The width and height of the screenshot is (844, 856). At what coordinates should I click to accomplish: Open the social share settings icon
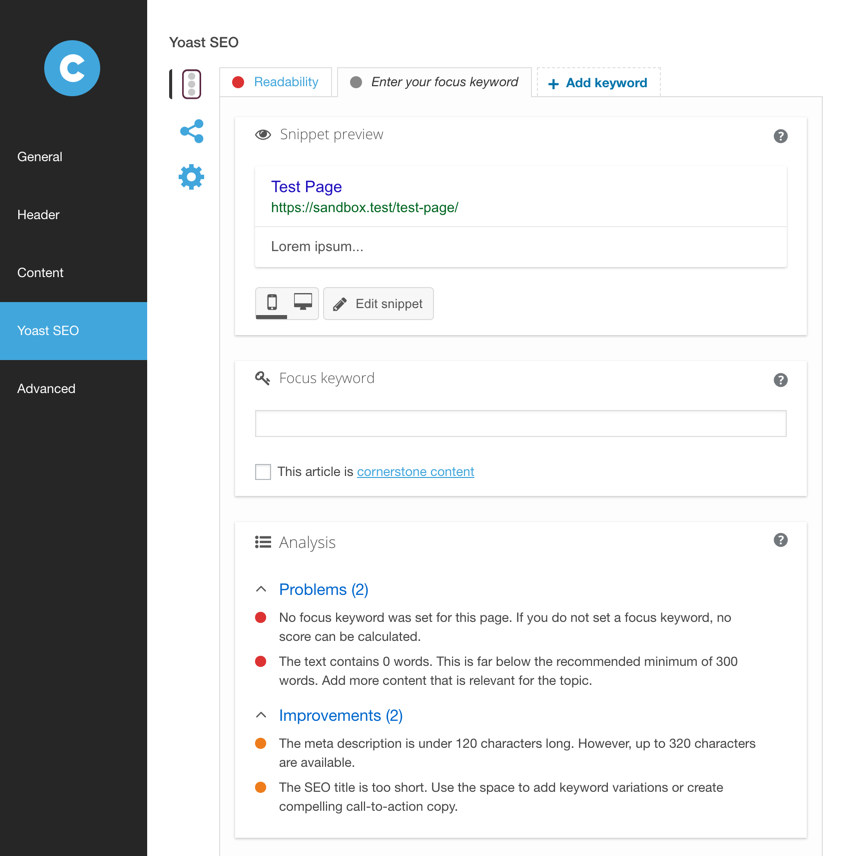(x=192, y=131)
